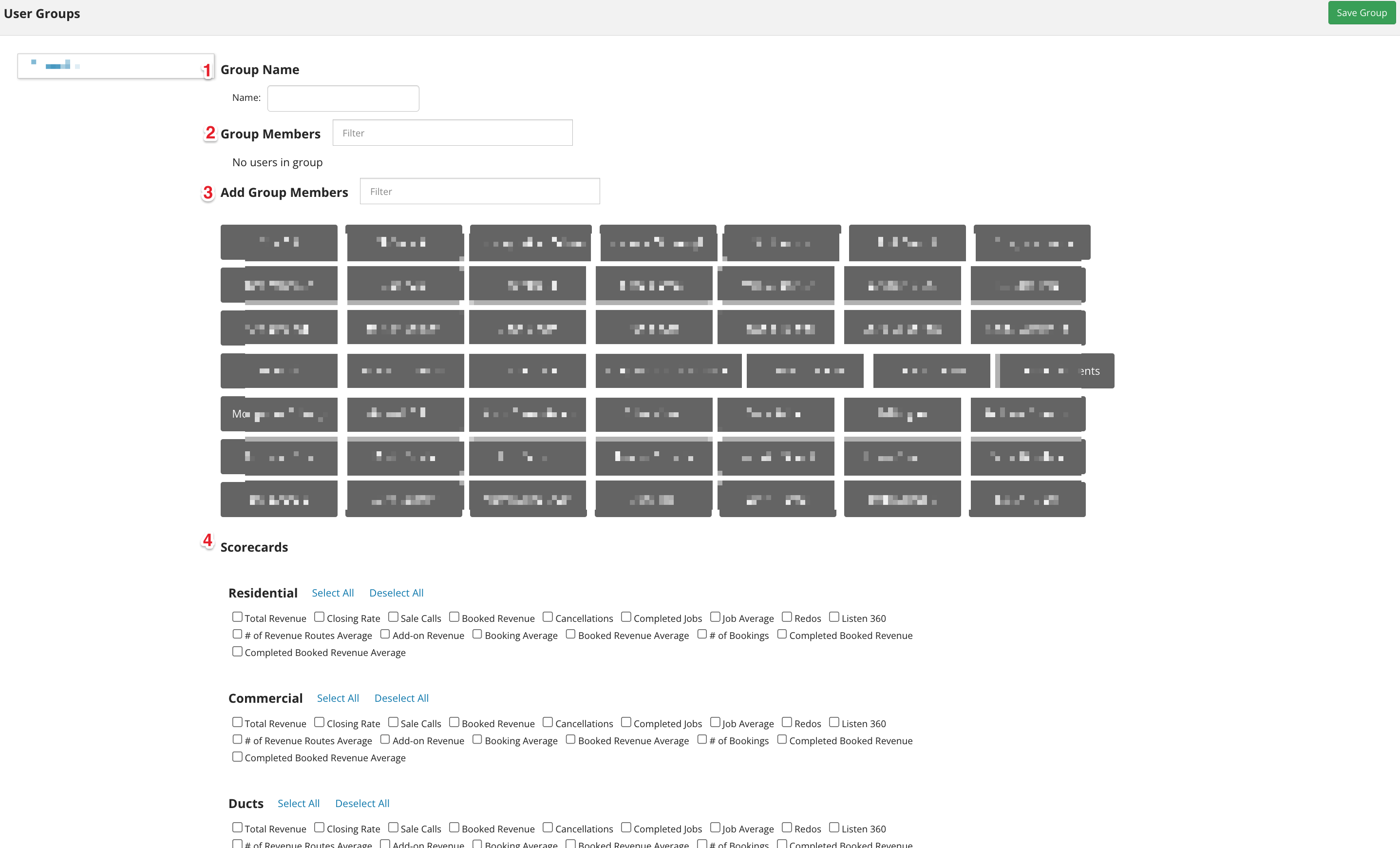Check Residential Closing Rate checkbox
This screenshot has width=1400, height=848.
tap(320, 617)
